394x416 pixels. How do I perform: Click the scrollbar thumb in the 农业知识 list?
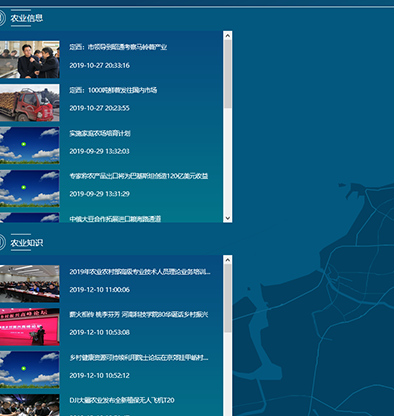pyautogui.click(x=228, y=299)
